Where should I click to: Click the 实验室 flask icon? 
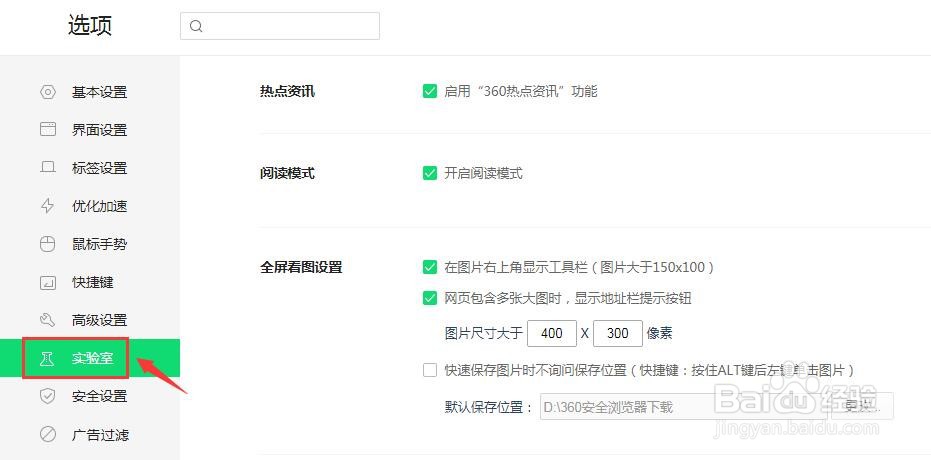[x=46, y=359]
